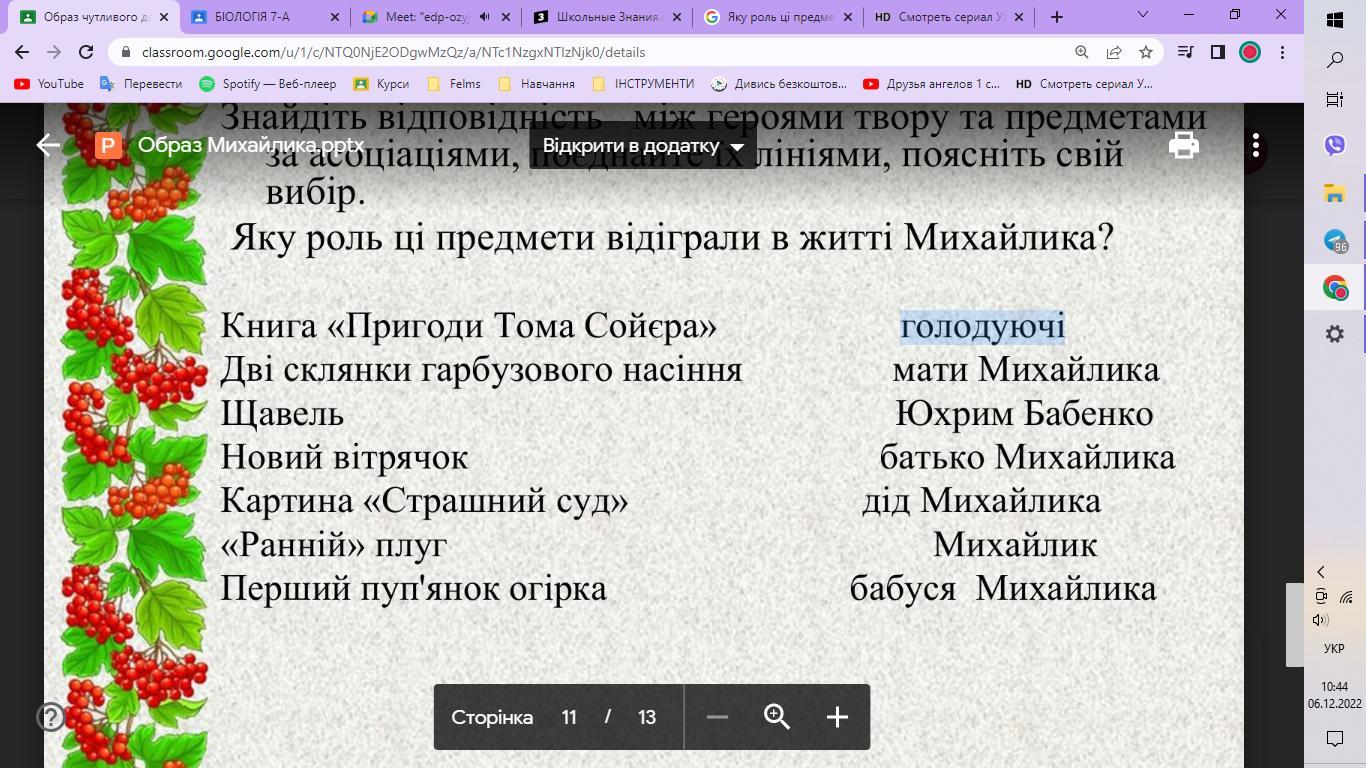Image resolution: width=1366 pixels, height=768 pixels.
Task: Switch to Chrome taskbar icon
Action: click(x=1335, y=288)
